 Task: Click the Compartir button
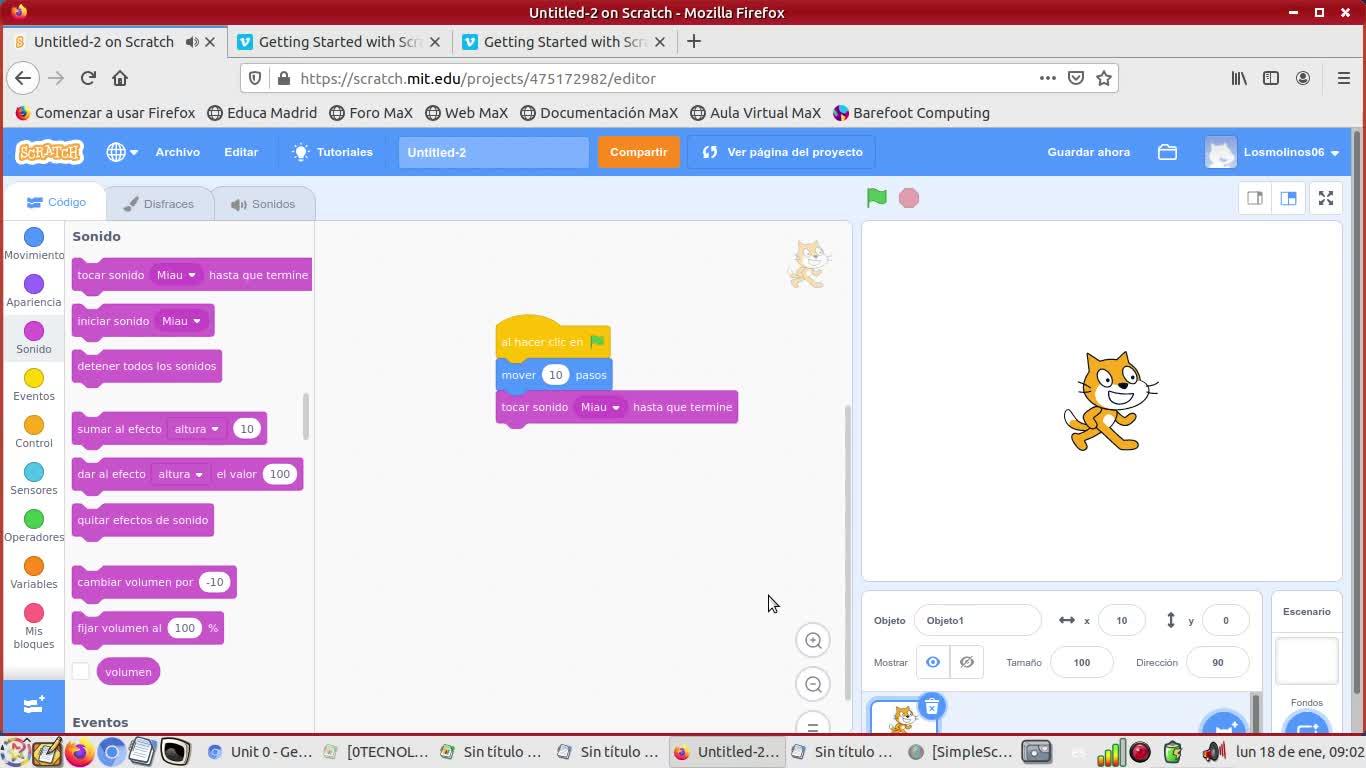(x=639, y=152)
